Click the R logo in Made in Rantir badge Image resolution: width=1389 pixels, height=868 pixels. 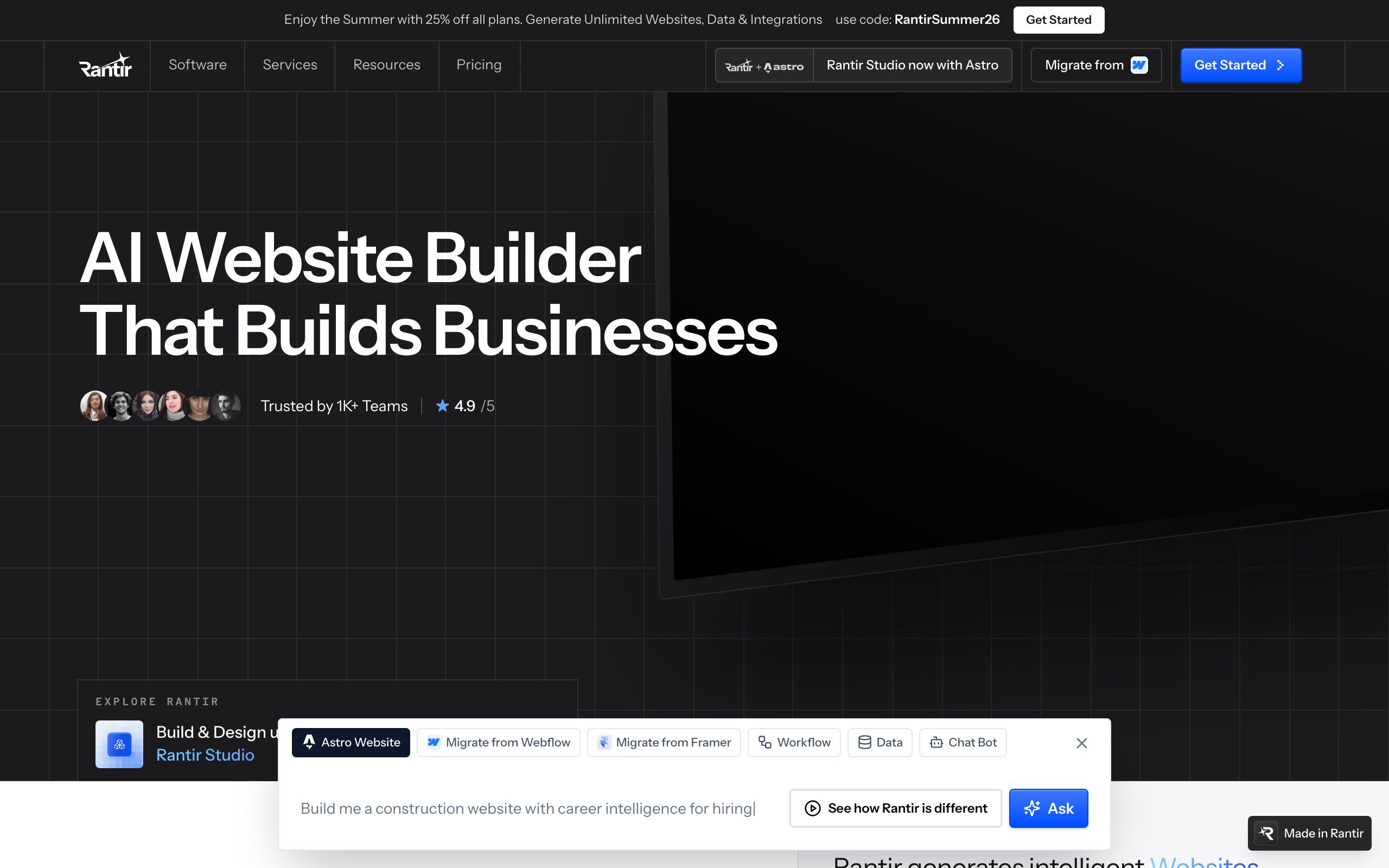point(1266,833)
